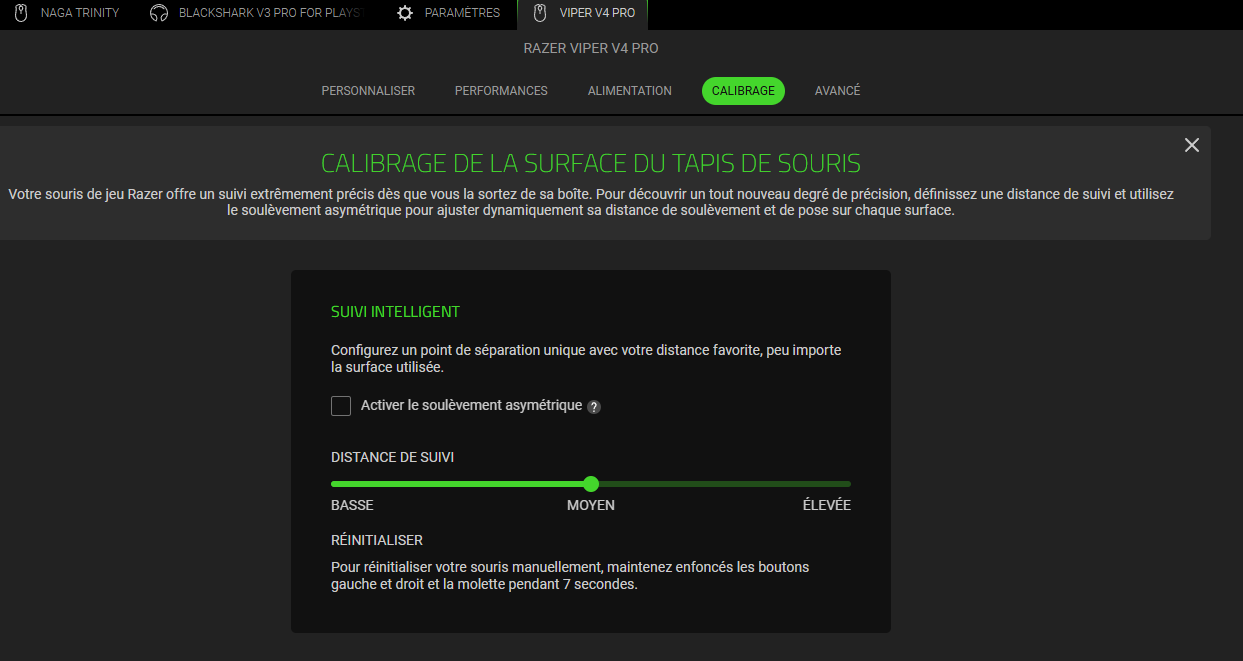Click the Distance de suivi slider handle
Screen dimensions: 1243x661
pyautogui.click(x=591, y=484)
